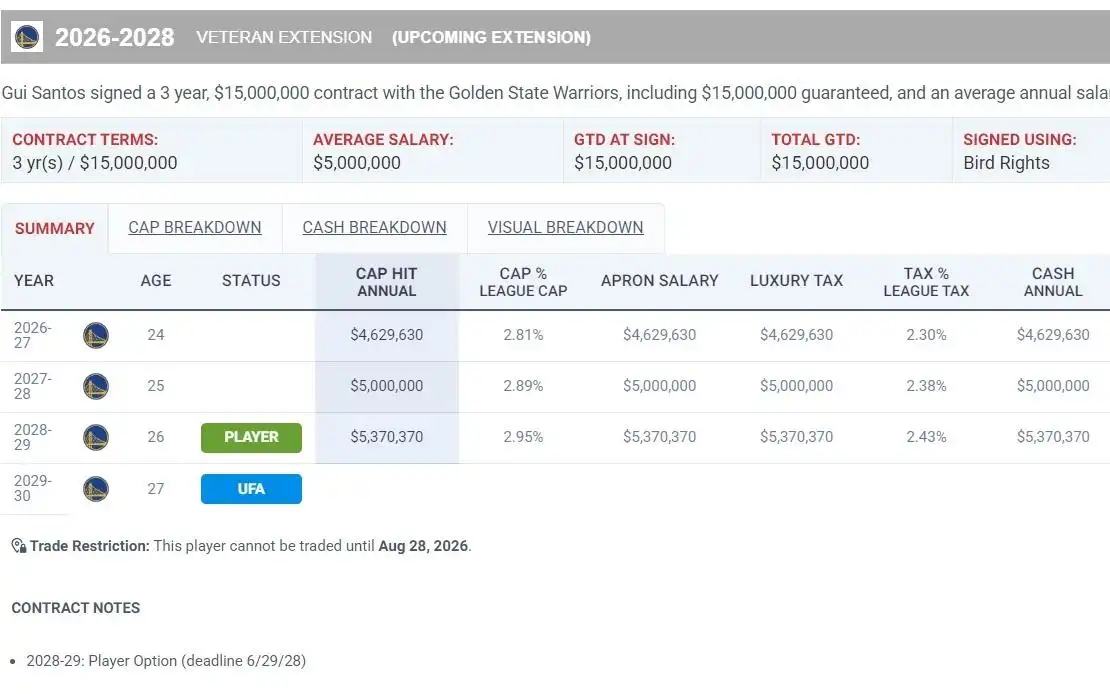Click the green PLAYER option badge
The width and height of the screenshot is (1110, 694).
point(251,437)
